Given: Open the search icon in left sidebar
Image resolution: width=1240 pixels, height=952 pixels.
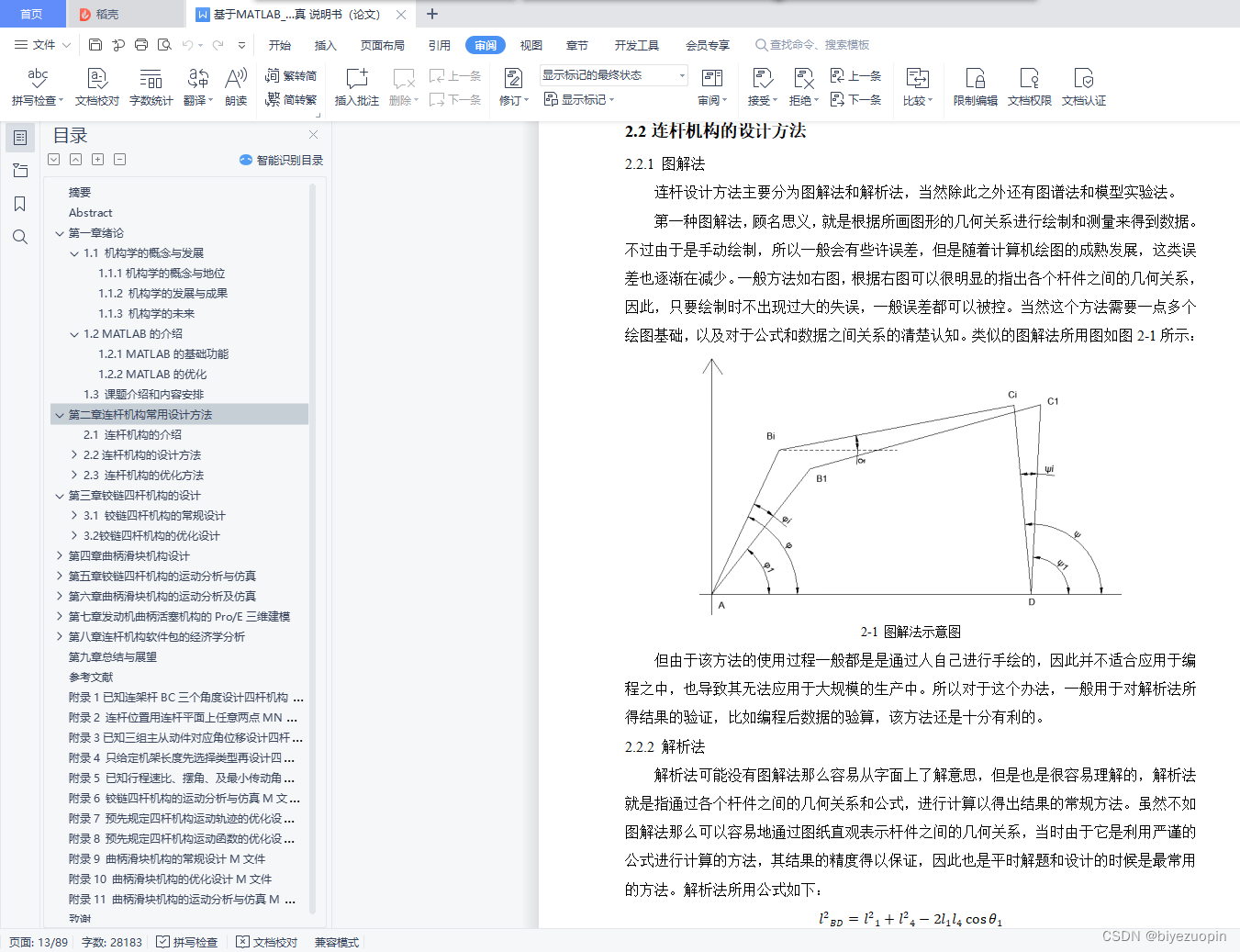Looking at the screenshot, I should coord(20,236).
